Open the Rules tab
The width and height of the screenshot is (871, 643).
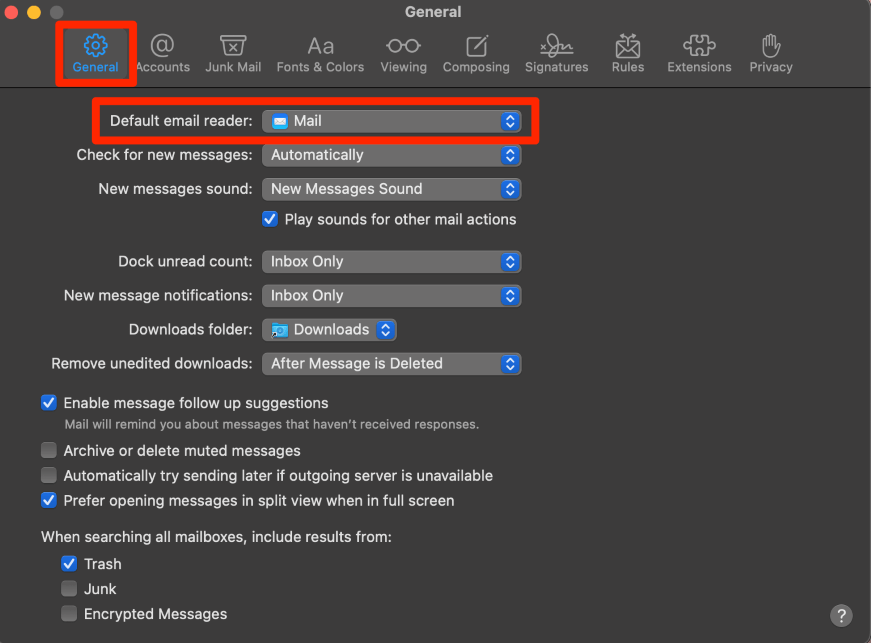pyautogui.click(x=628, y=54)
